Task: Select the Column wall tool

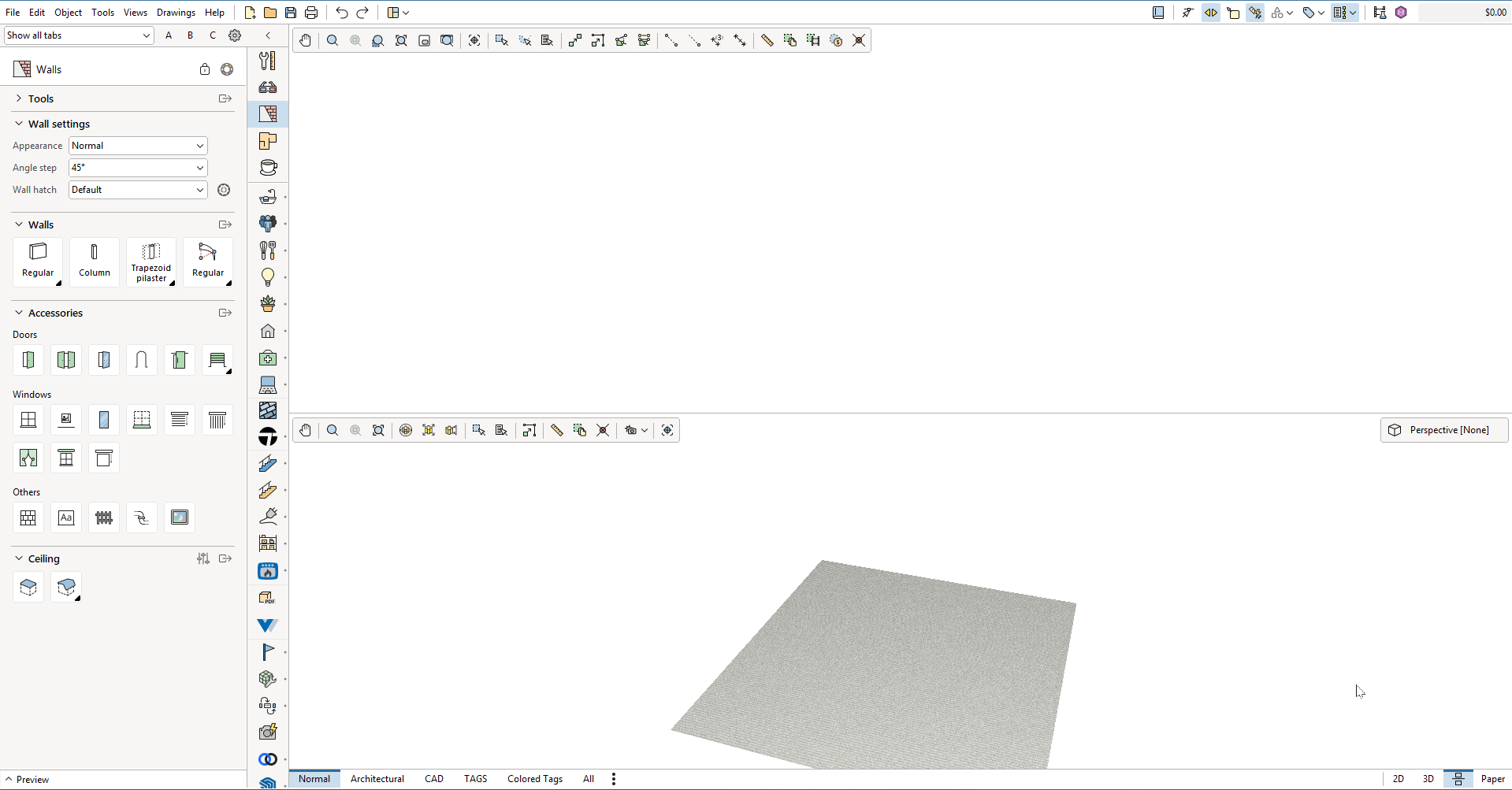Action: 95,261
